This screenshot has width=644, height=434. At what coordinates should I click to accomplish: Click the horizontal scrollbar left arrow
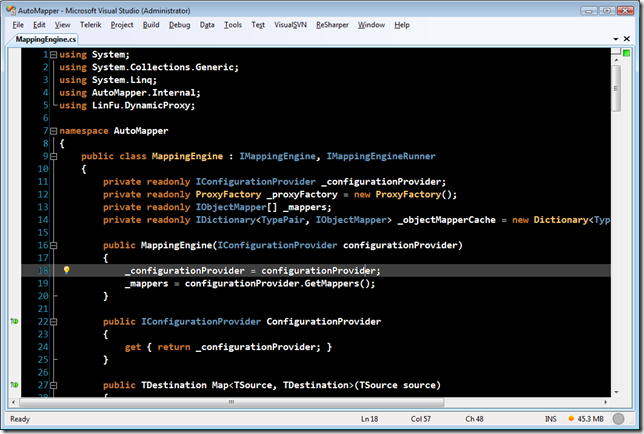coord(14,402)
